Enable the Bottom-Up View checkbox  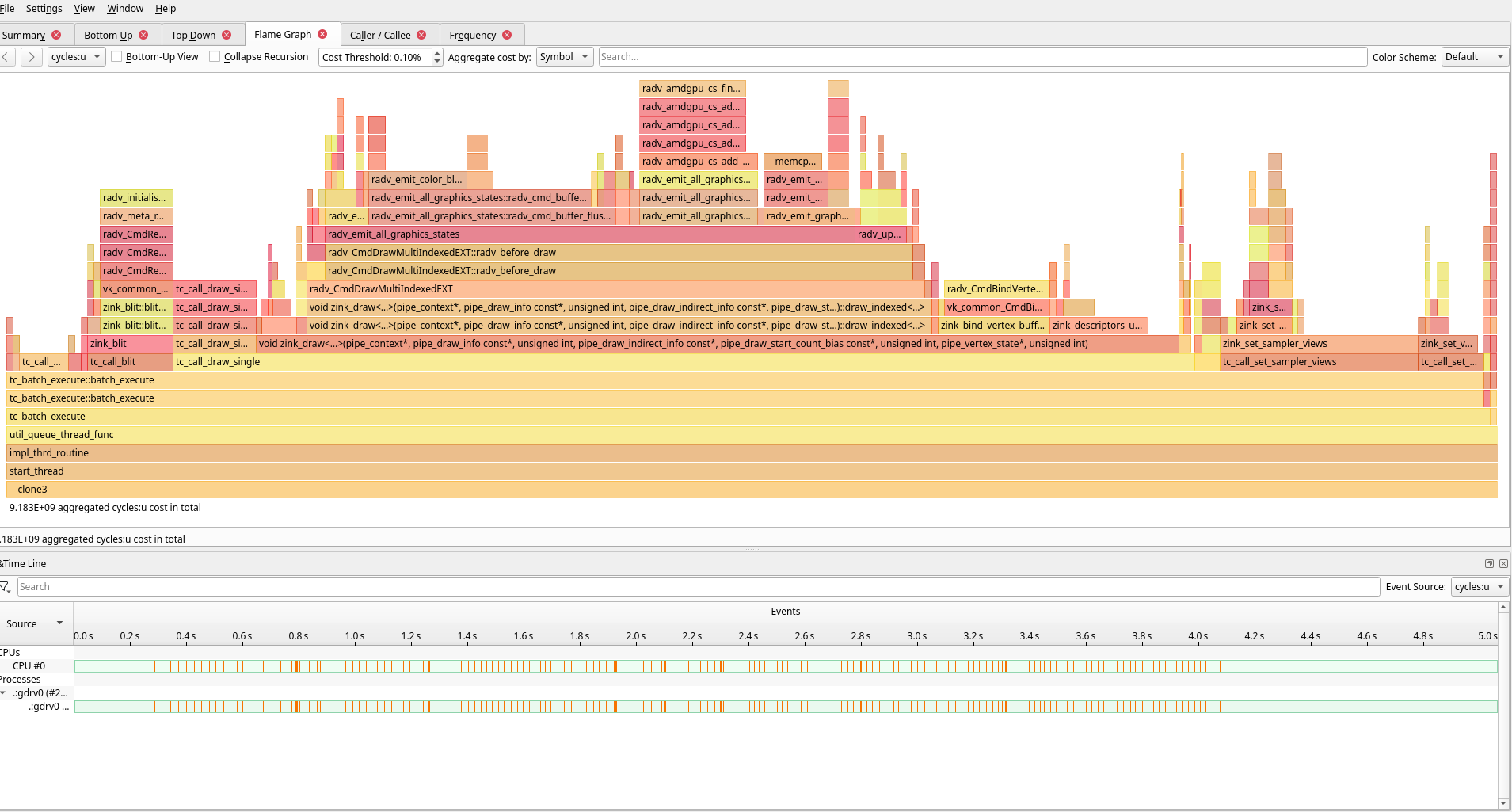116,57
